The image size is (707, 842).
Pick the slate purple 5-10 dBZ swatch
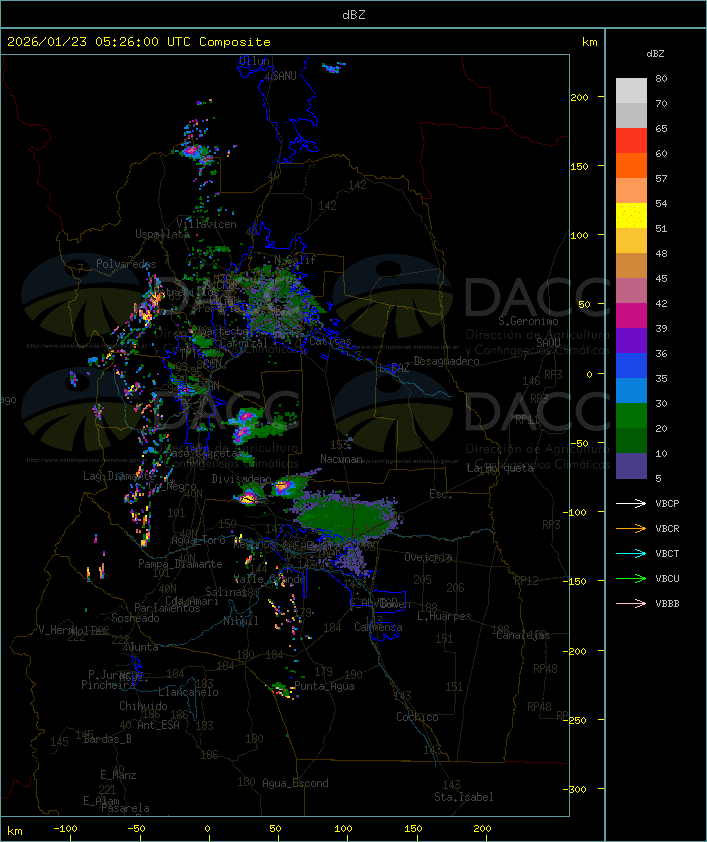[631, 466]
